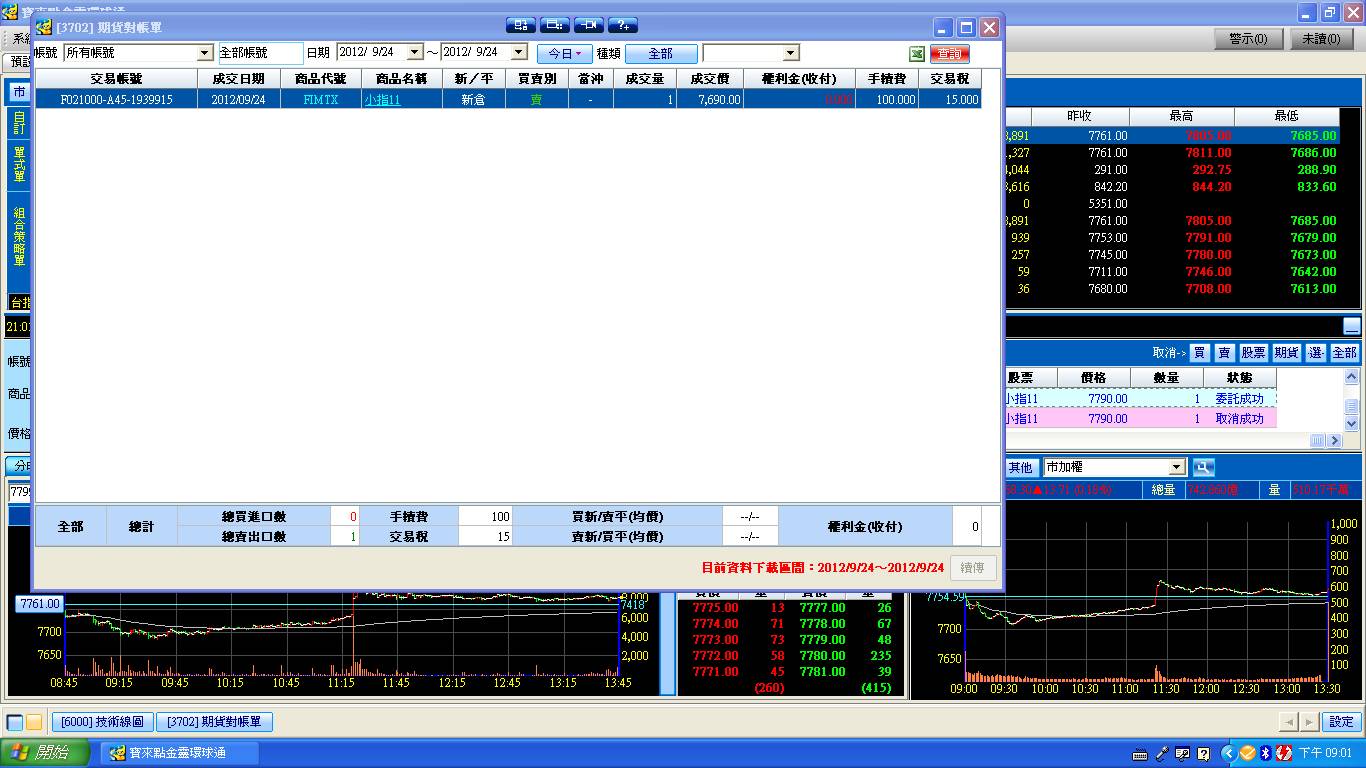Open the end date dropdown
The image size is (1366, 768).
pyautogui.click(x=519, y=52)
